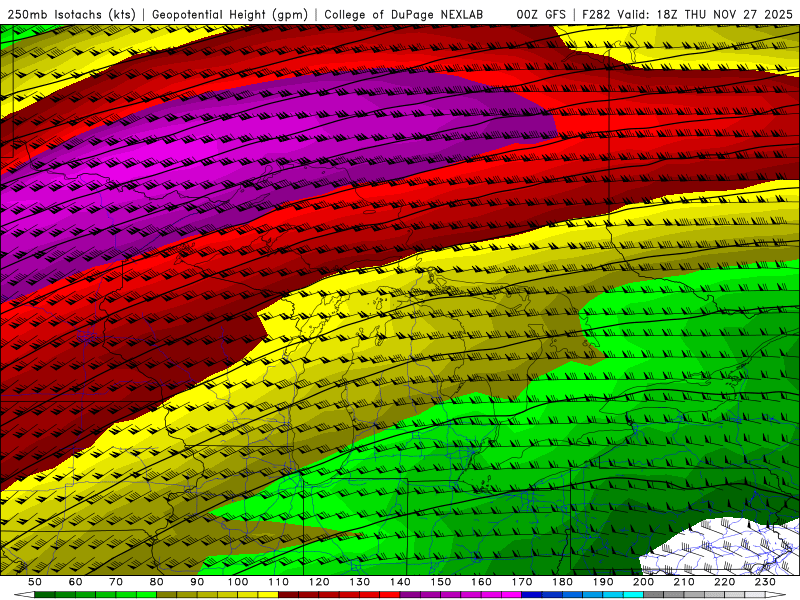The width and height of the screenshot is (800, 600).
Task: Select the '150' legend number
Action: 441,582
